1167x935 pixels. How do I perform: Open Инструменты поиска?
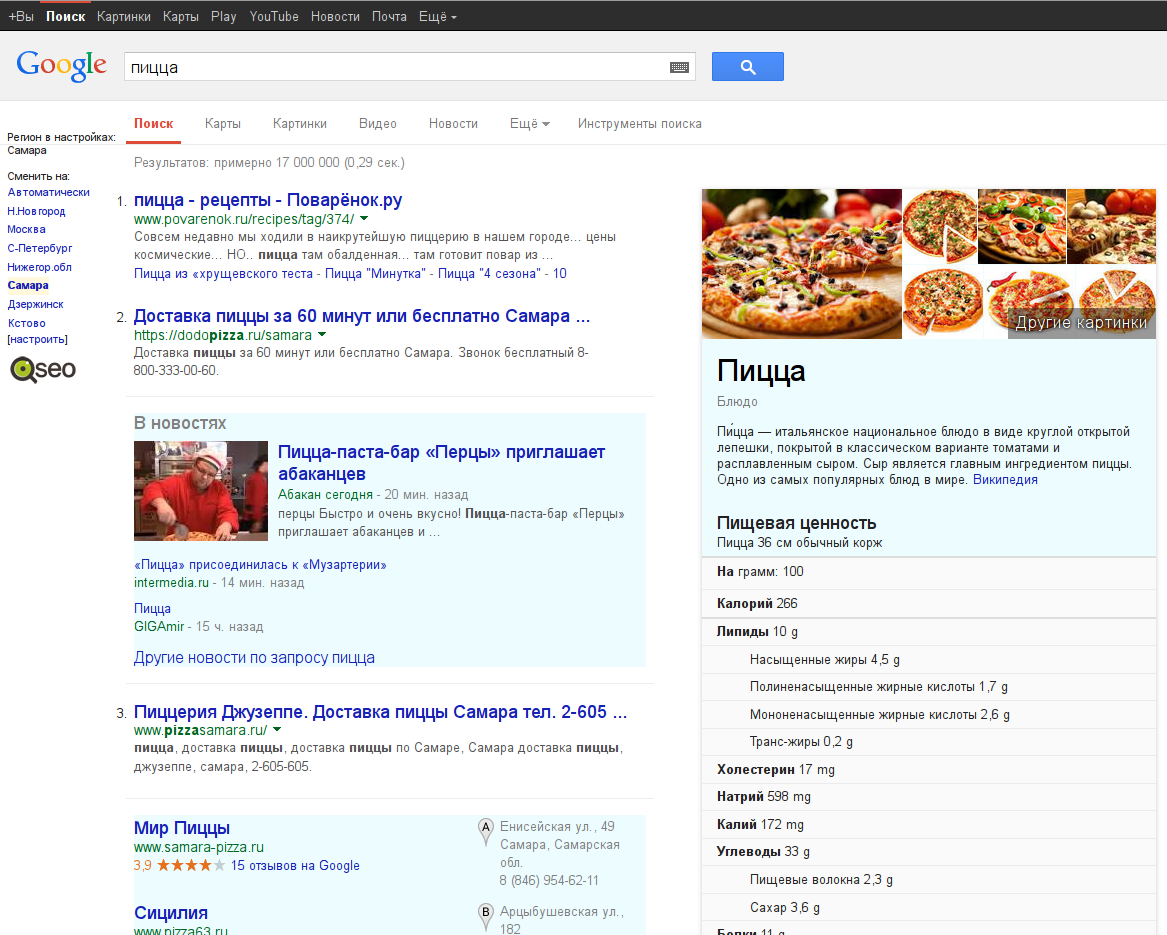coord(639,124)
